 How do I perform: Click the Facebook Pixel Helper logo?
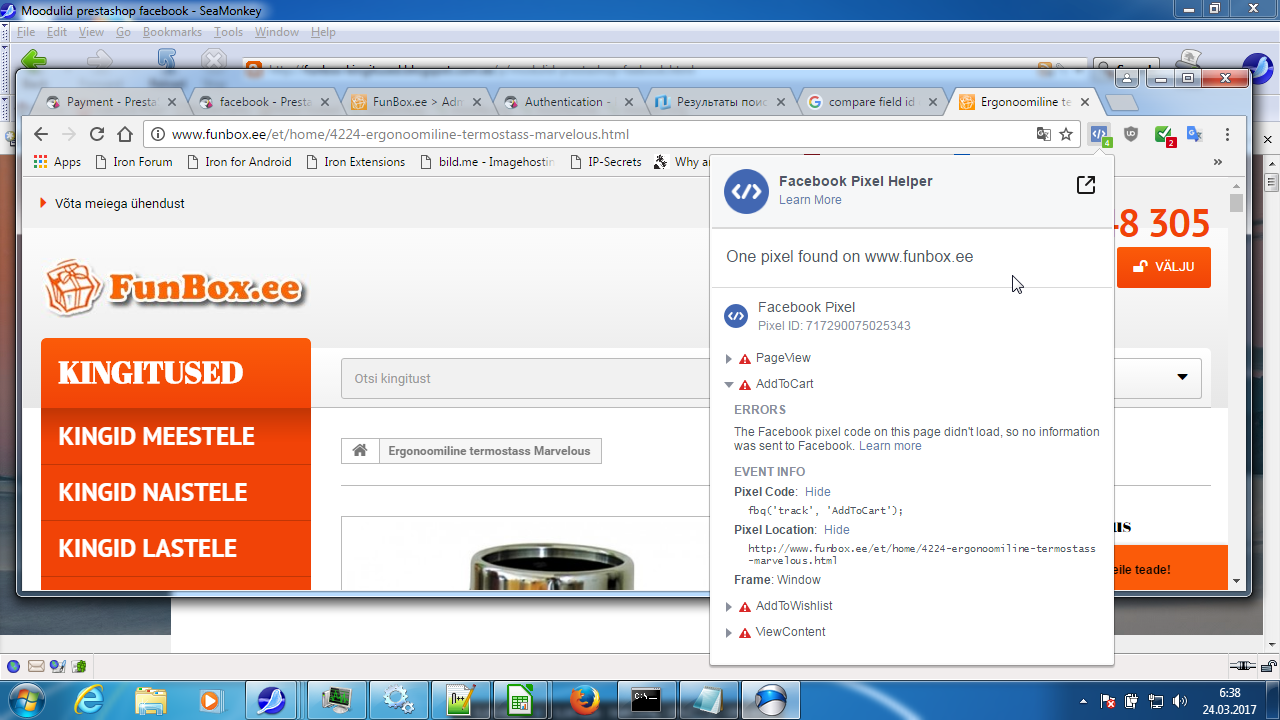click(x=746, y=191)
